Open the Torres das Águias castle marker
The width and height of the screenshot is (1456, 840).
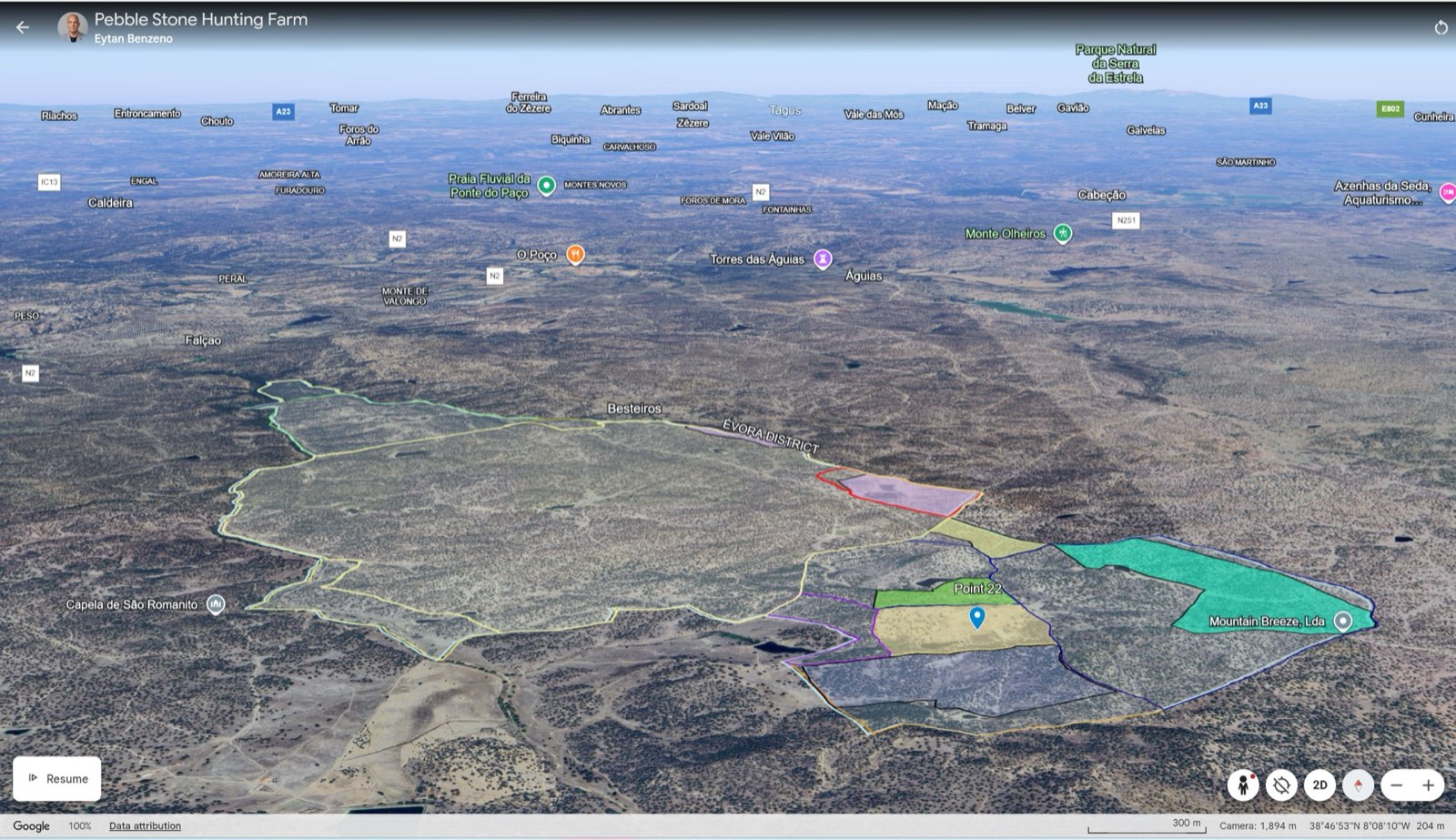[823, 259]
